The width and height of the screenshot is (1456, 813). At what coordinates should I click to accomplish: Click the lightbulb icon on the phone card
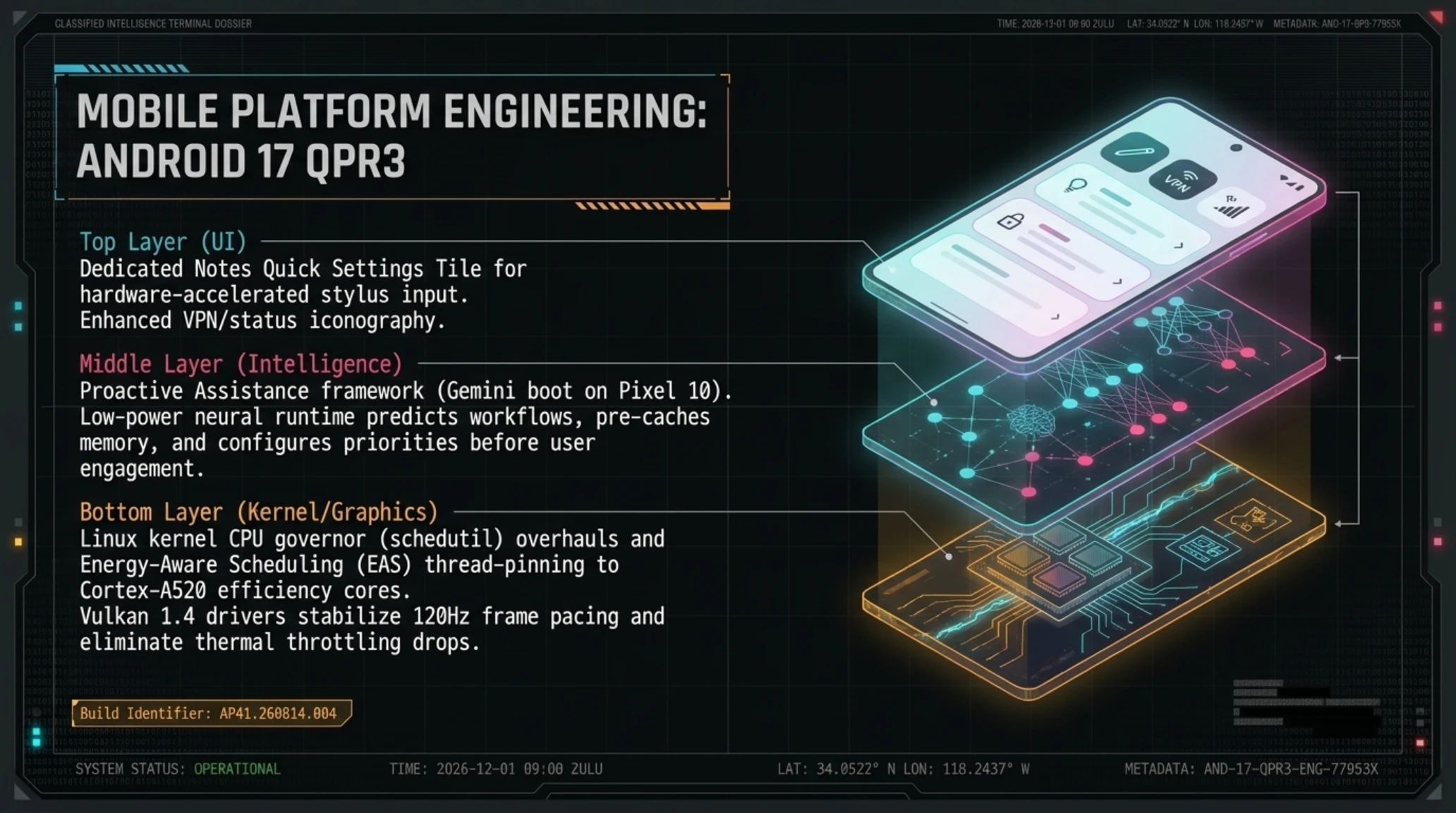1075,187
